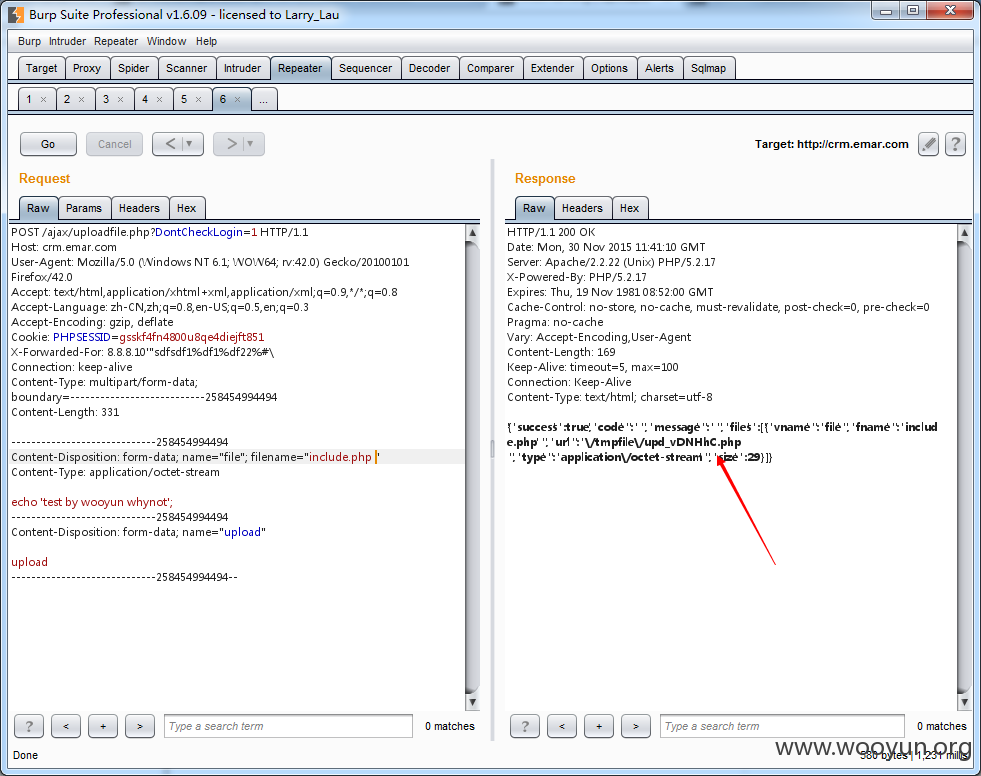Open the request search help button
981x776 pixels.
pos(29,726)
